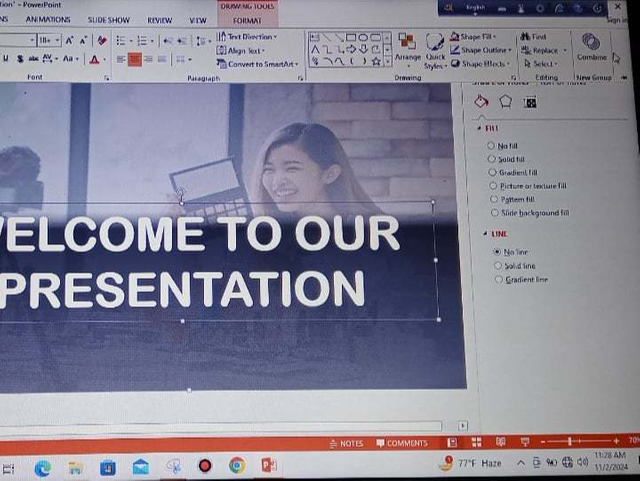Select the rectangle shape in gallery
Screen dimensions: 640x481
click(x=351, y=38)
